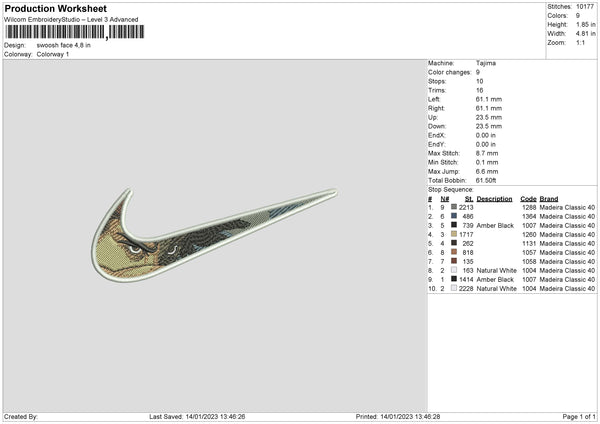This screenshot has height=424, width=600.
Task: Click the 'Description' column header
Action: tap(494, 199)
